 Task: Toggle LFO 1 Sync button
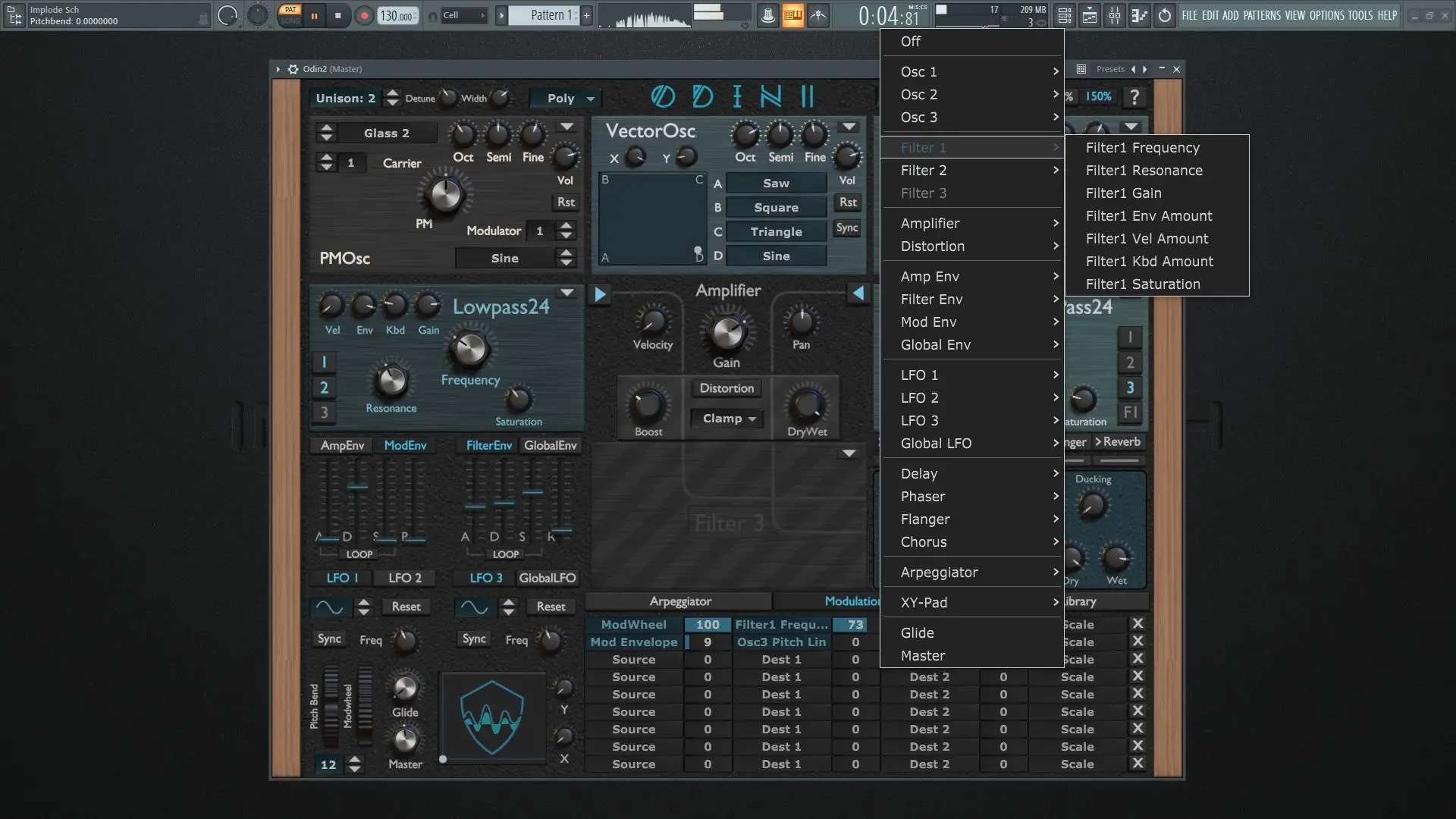click(329, 639)
